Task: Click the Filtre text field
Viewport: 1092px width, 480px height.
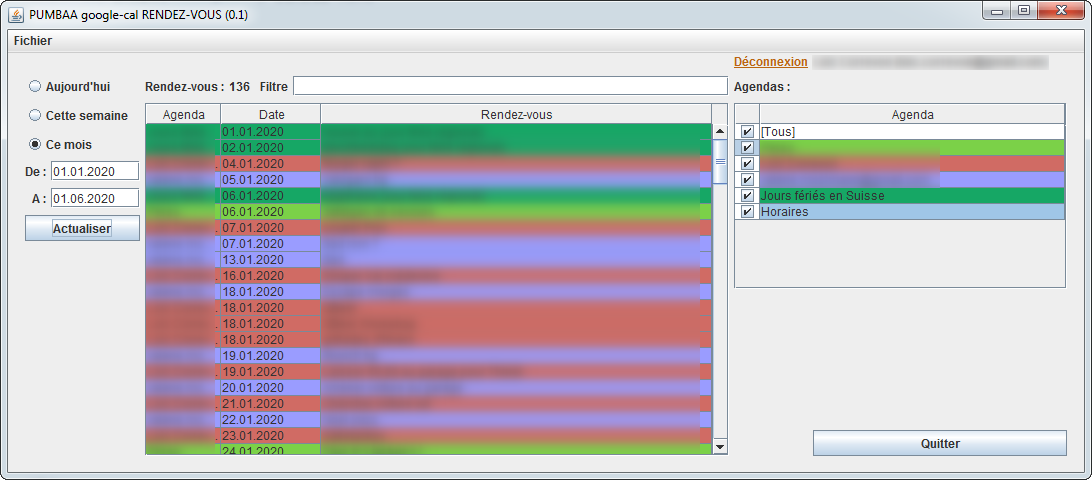Action: (510, 86)
